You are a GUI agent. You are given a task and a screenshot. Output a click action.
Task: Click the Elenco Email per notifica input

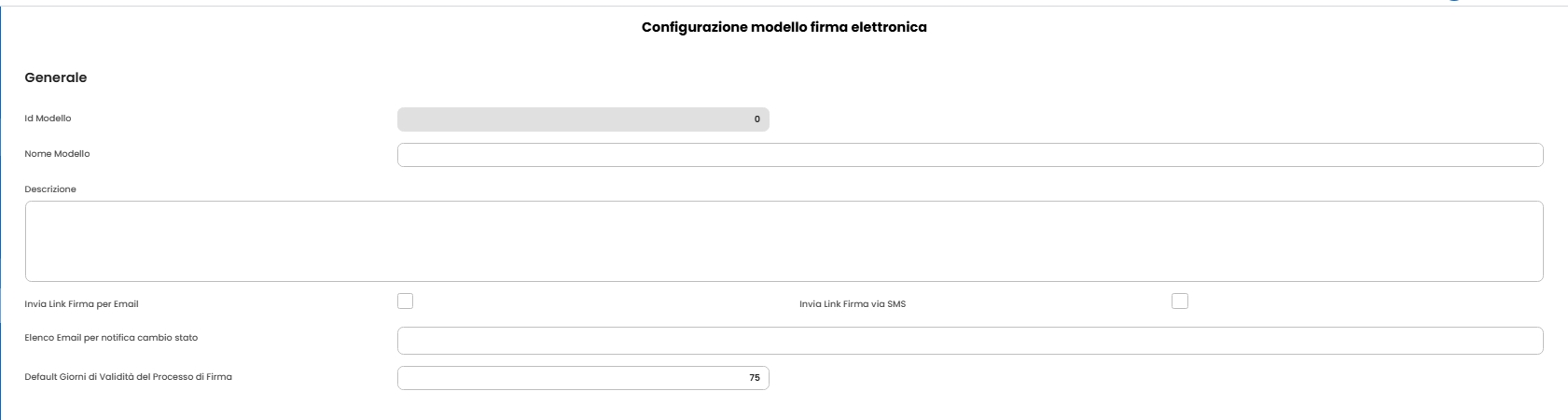pyautogui.click(x=970, y=341)
